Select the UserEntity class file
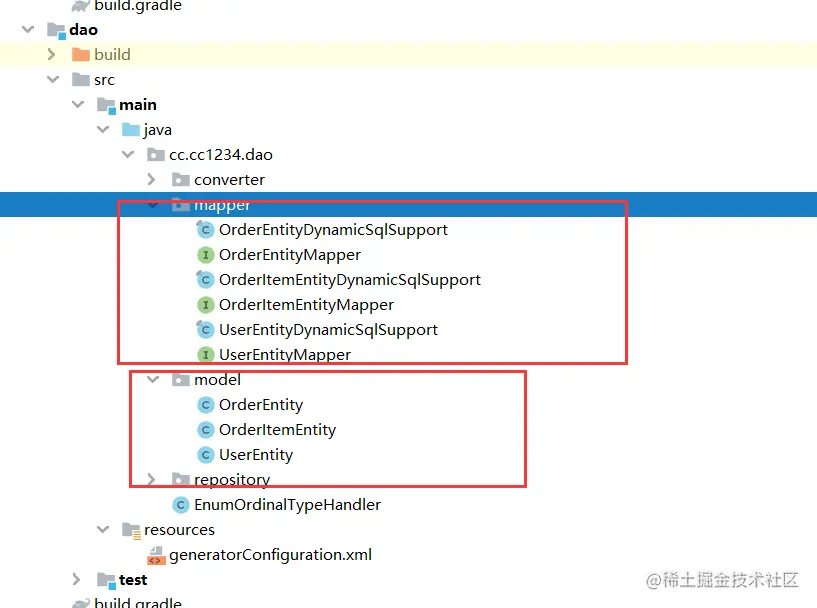 tap(256, 455)
